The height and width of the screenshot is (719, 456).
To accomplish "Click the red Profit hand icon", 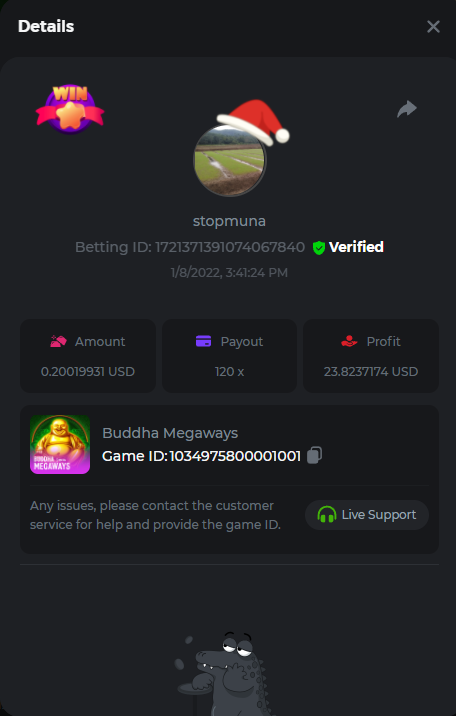I will click(x=349, y=341).
